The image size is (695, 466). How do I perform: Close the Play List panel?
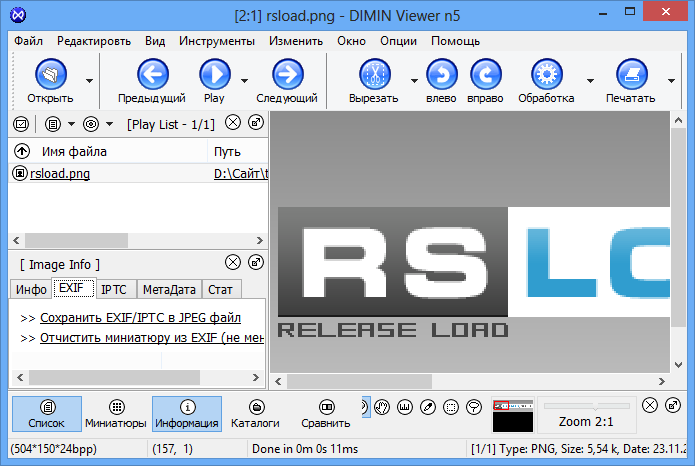[x=233, y=122]
